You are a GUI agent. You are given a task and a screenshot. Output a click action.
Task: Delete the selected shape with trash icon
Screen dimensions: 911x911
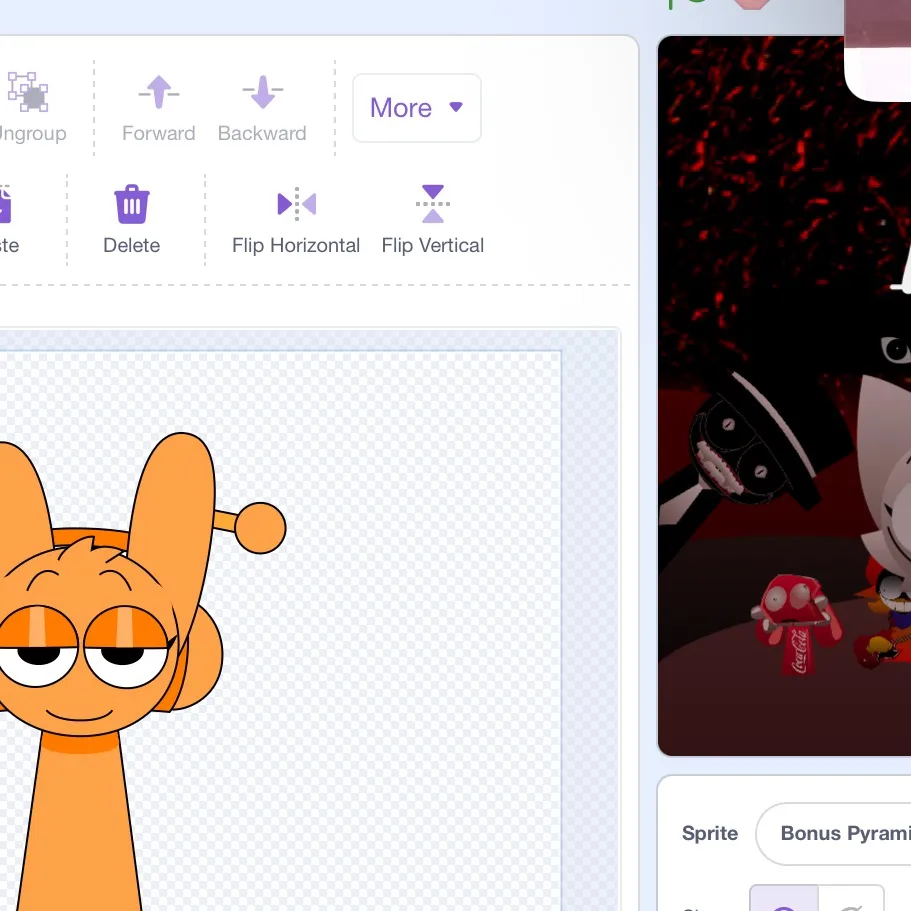tap(132, 220)
